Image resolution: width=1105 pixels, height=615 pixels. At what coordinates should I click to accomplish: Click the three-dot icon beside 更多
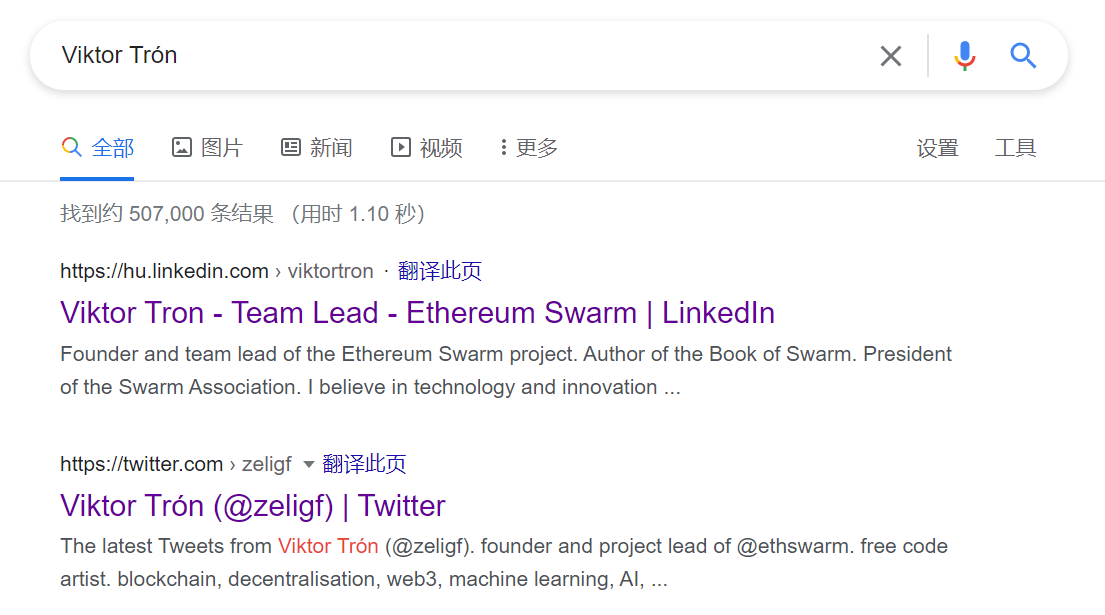click(503, 148)
